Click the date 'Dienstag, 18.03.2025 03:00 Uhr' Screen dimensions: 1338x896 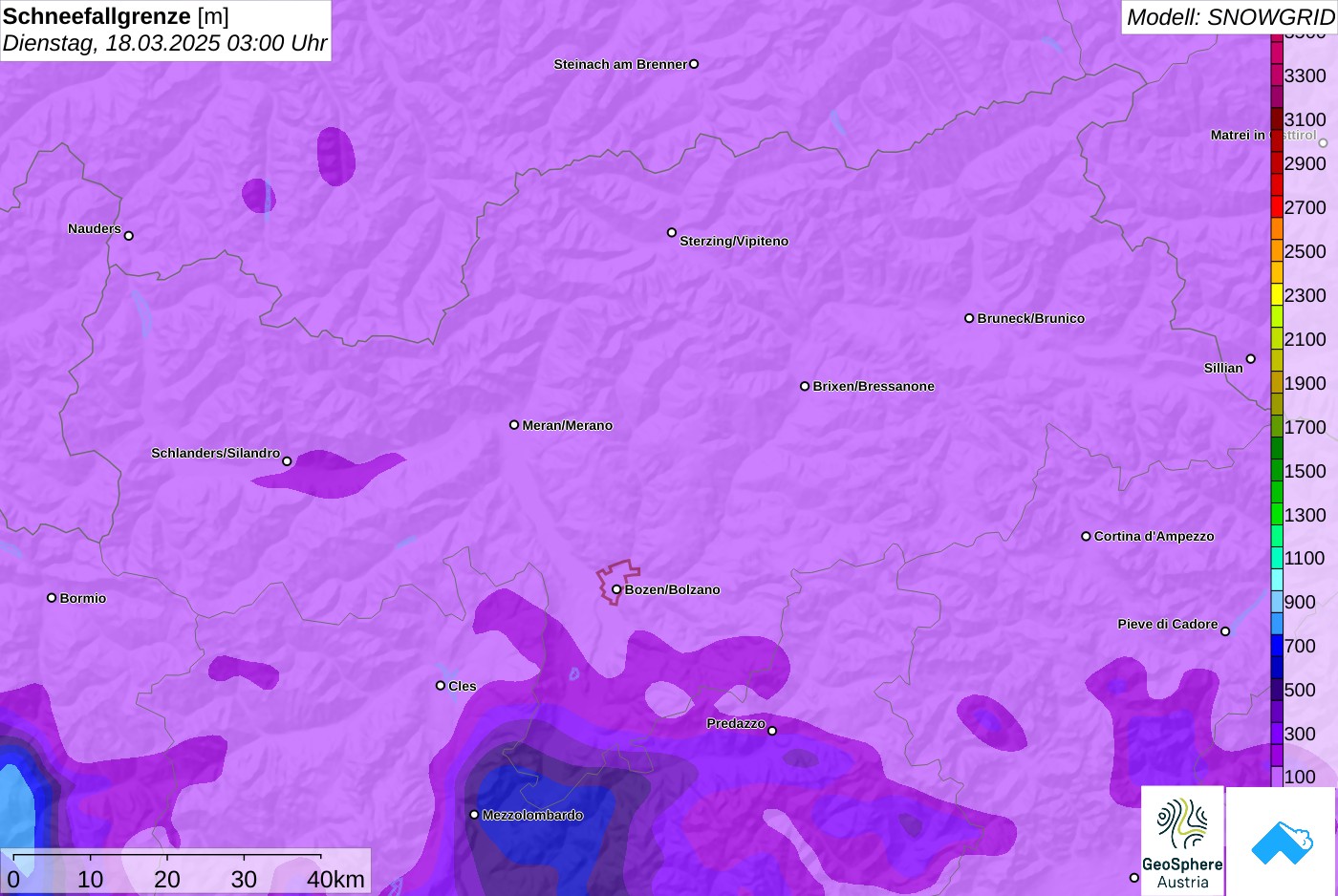tap(164, 43)
